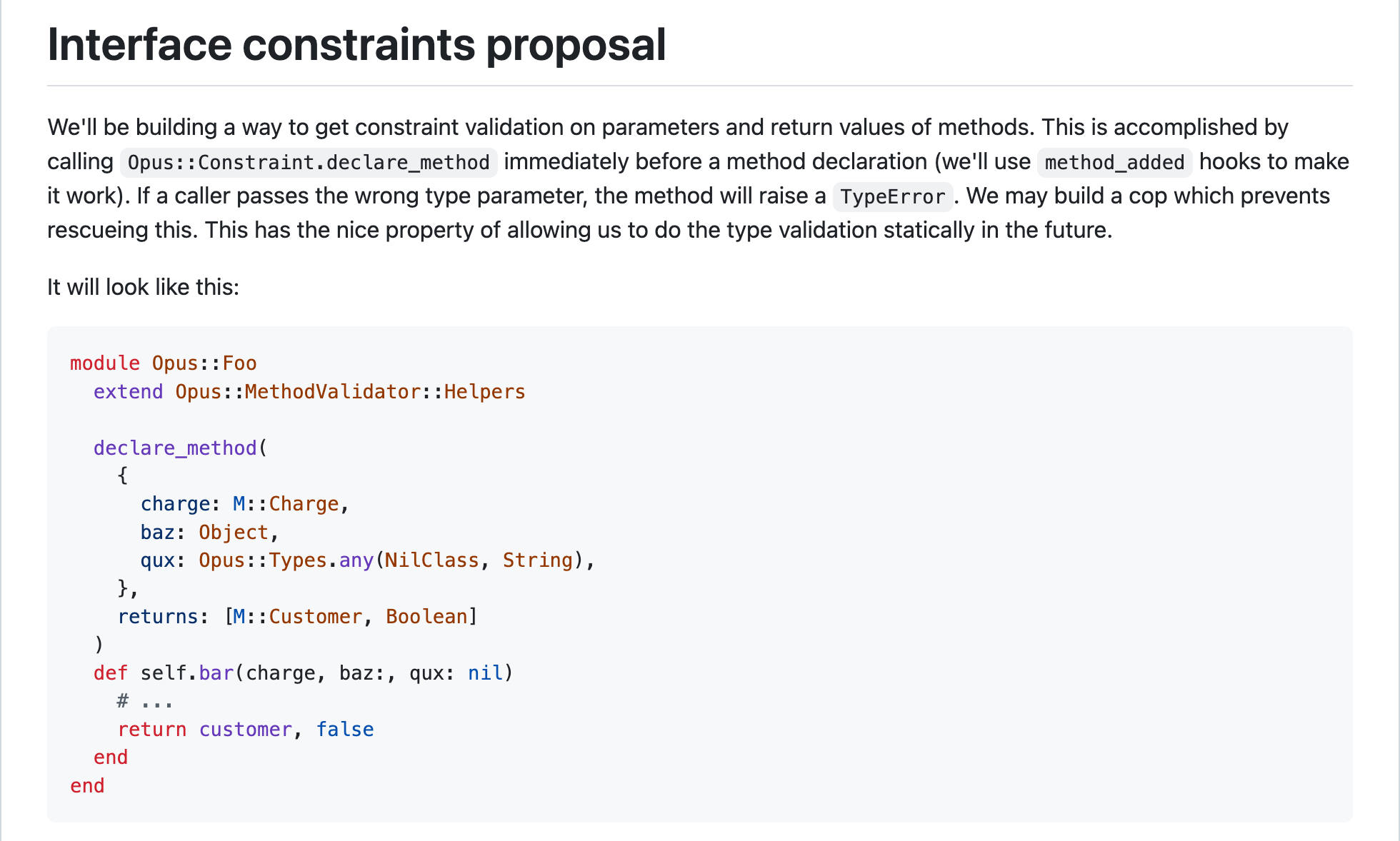Click the "false" literal in the return statement
This screenshot has height=841, width=1400.
coord(345,730)
